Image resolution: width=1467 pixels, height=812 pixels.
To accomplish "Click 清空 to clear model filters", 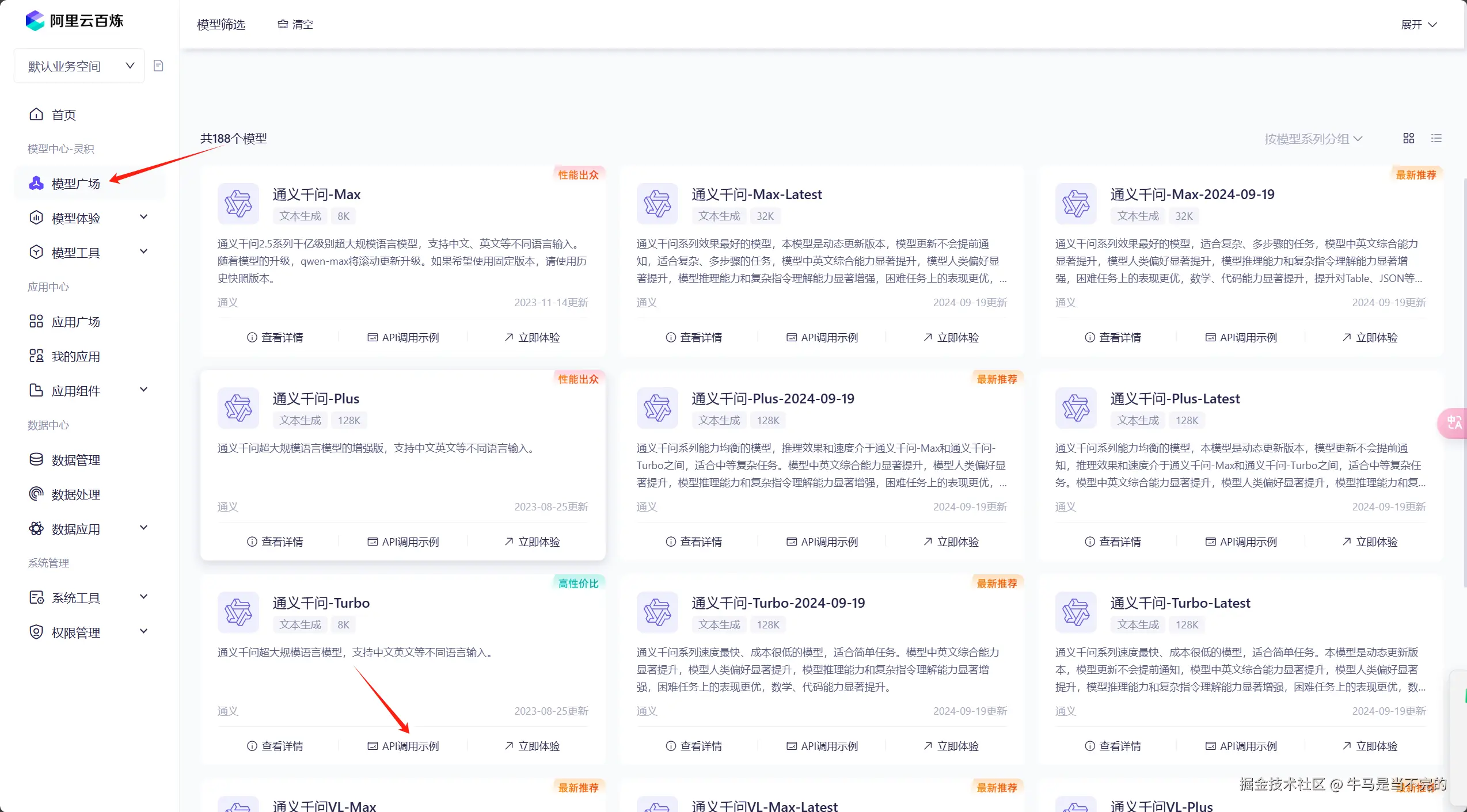I will [295, 24].
